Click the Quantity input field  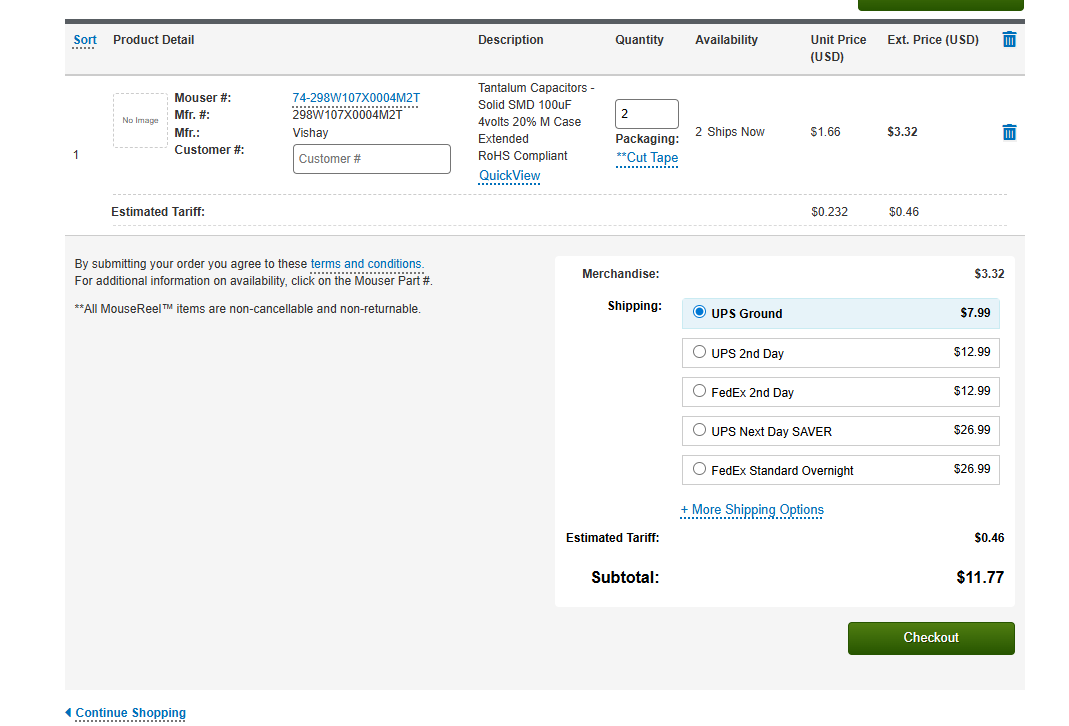click(646, 114)
